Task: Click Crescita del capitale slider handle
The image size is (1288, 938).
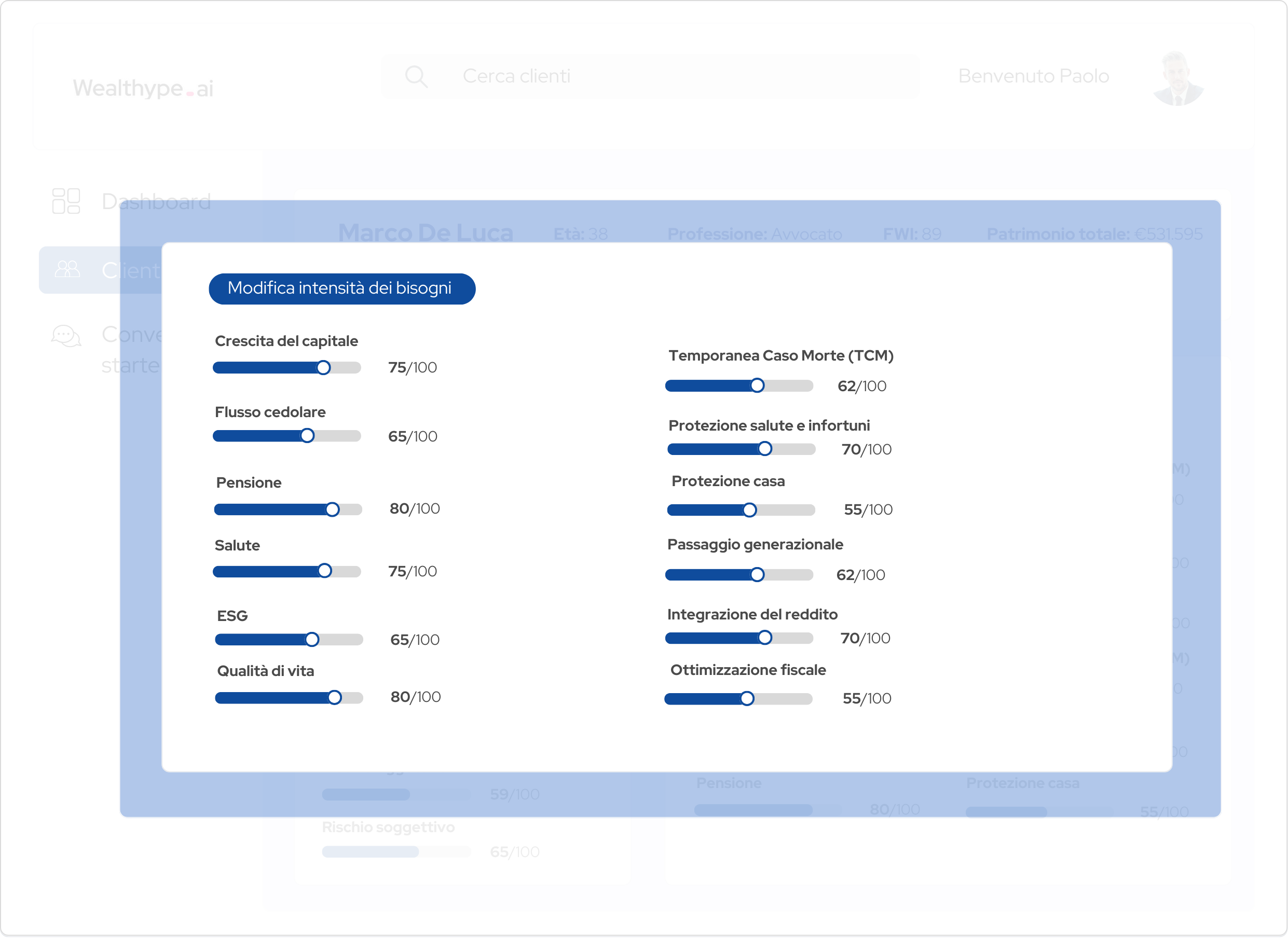Action: tap(323, 368)
